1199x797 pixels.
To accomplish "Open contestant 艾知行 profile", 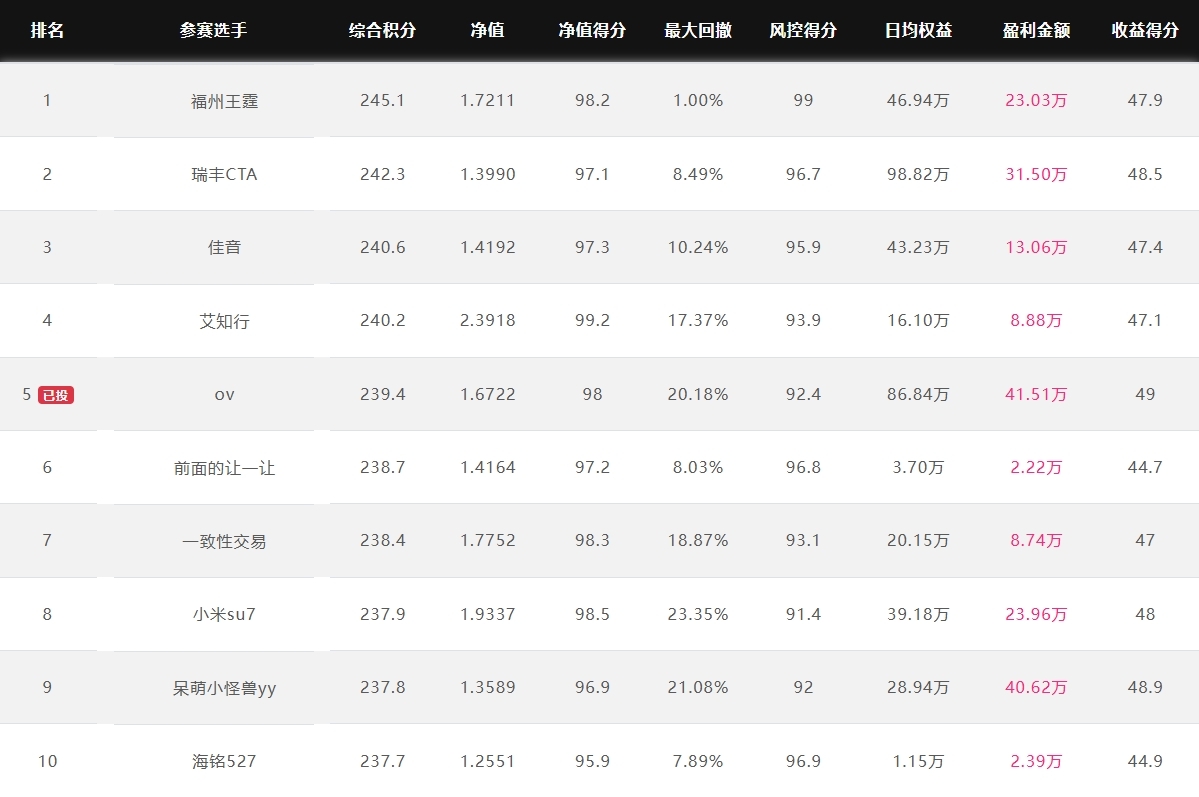I will (224, 320).
